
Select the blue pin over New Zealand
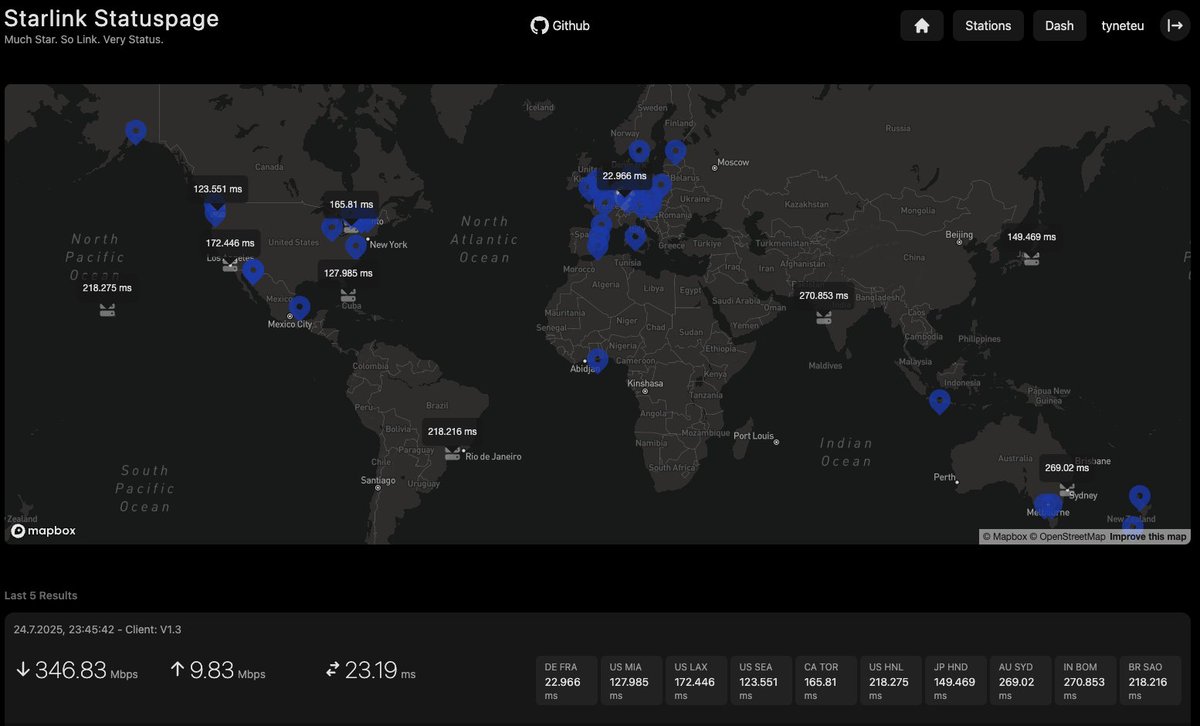(x=1139, y=496)
